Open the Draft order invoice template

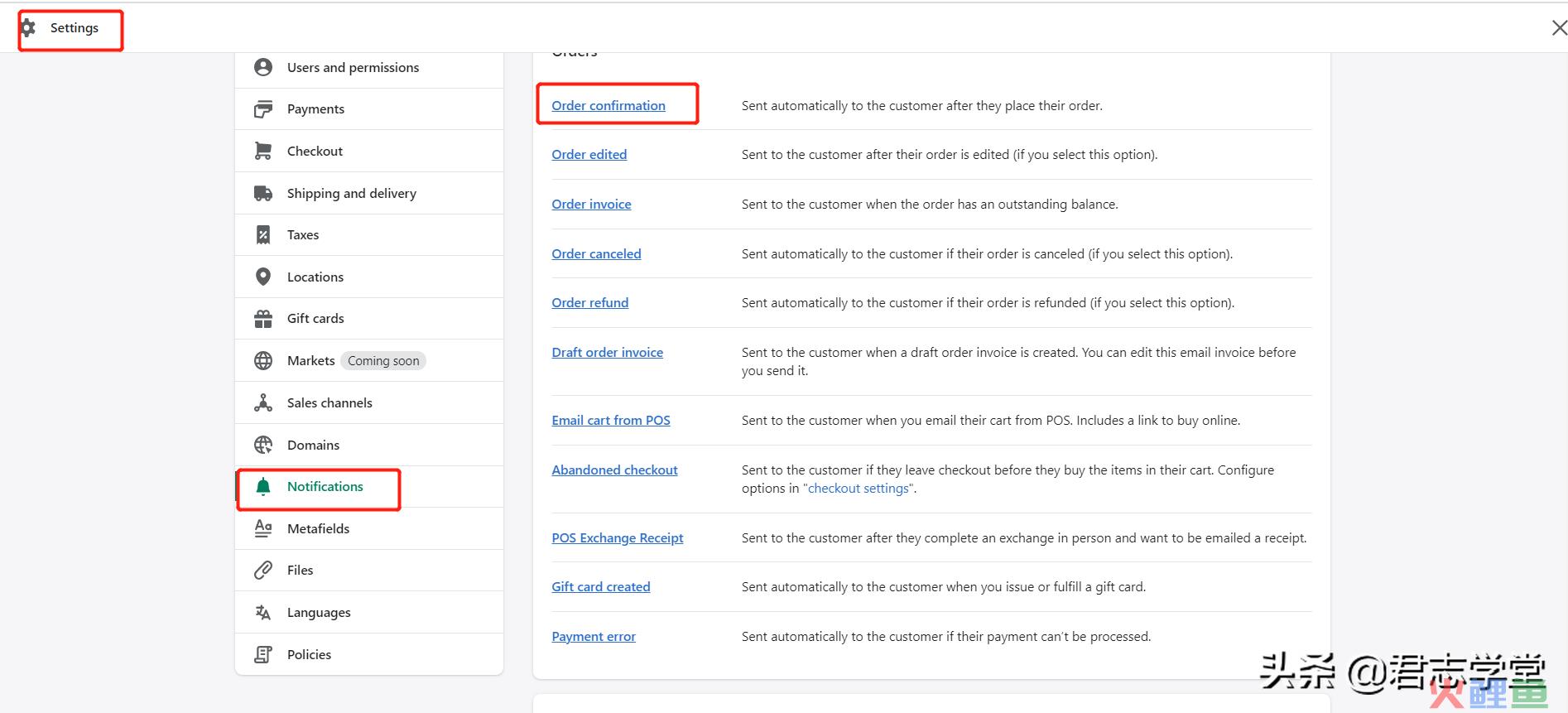pyautogui.click(x=608, y=352)
